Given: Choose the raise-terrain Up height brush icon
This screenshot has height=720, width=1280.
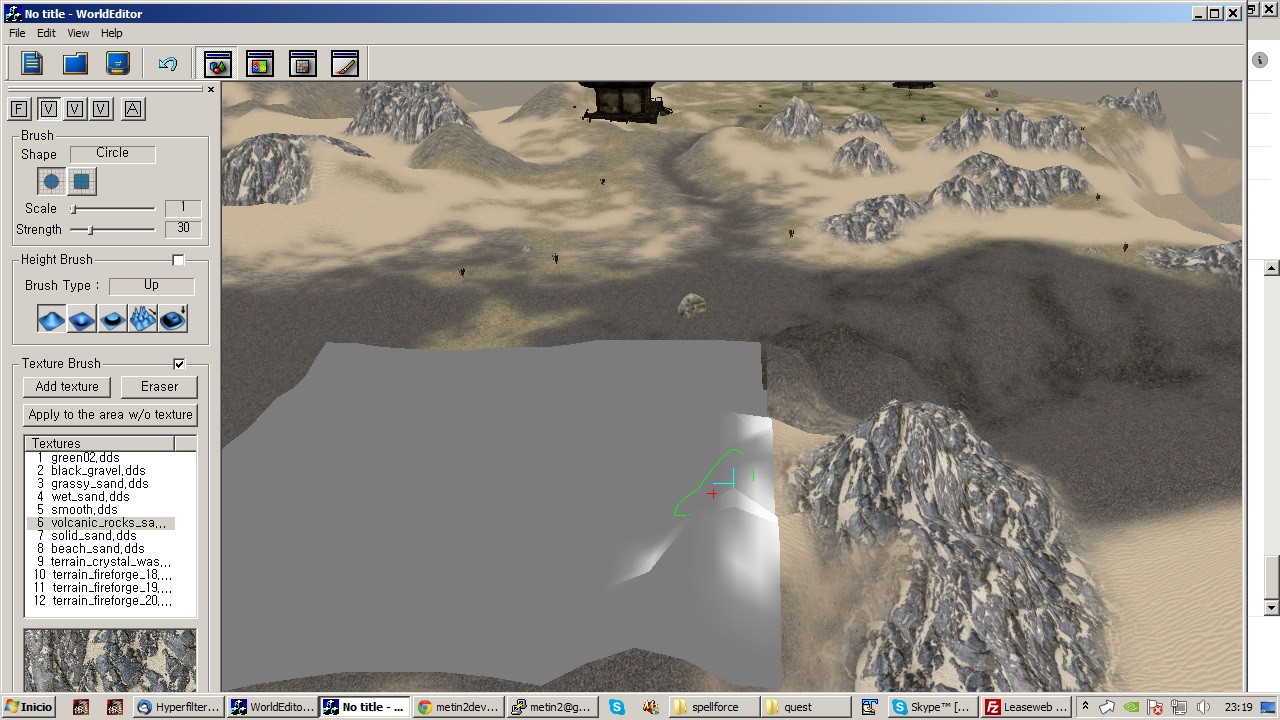Looking at the screenshot, I should (51, 320).
